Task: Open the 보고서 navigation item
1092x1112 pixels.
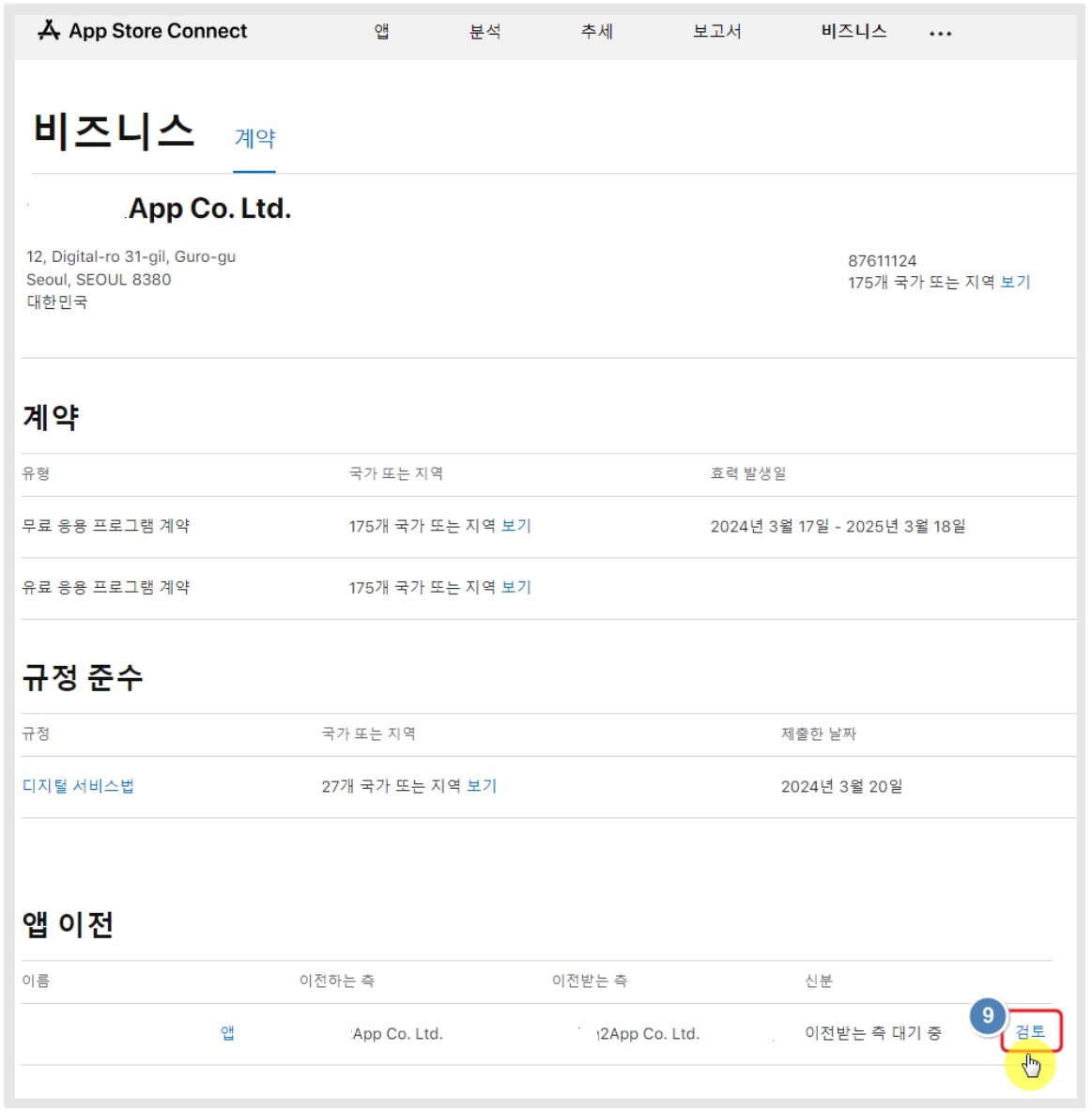Action: coord(717,31)
